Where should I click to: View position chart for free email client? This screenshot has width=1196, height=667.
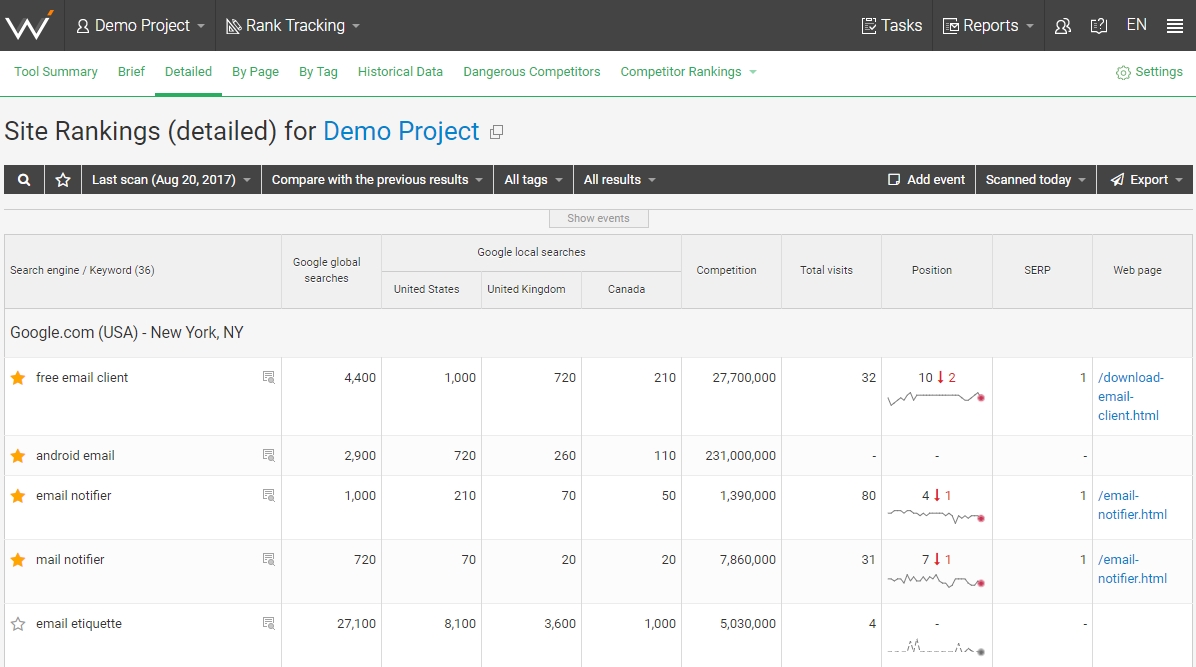(x=936, y=398)
